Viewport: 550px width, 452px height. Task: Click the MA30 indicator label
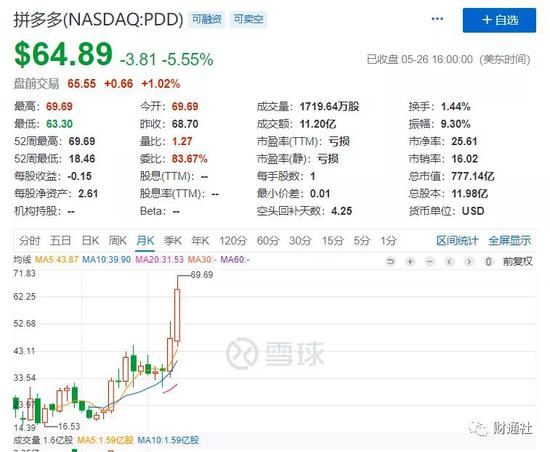coord(202,260)
